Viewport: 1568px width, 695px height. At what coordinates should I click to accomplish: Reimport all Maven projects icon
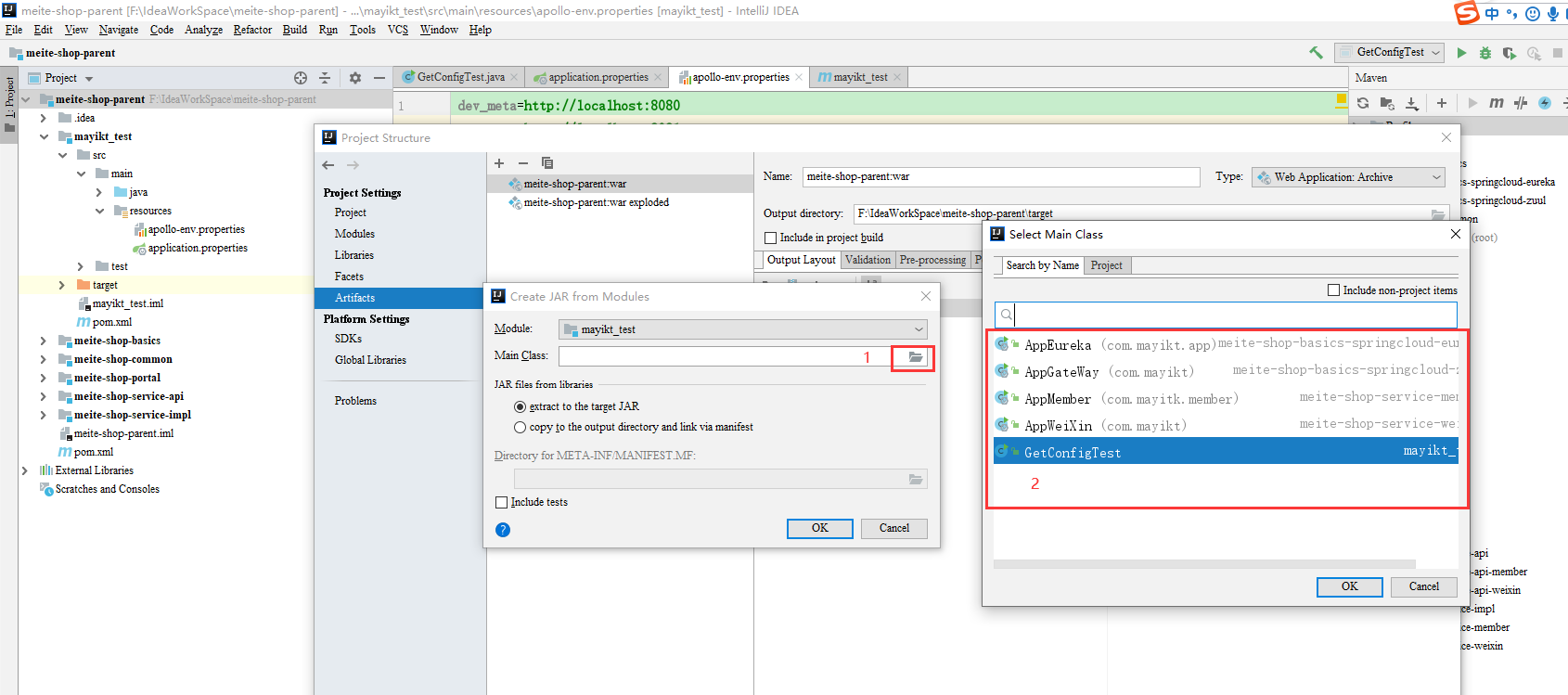[1363, 103]
